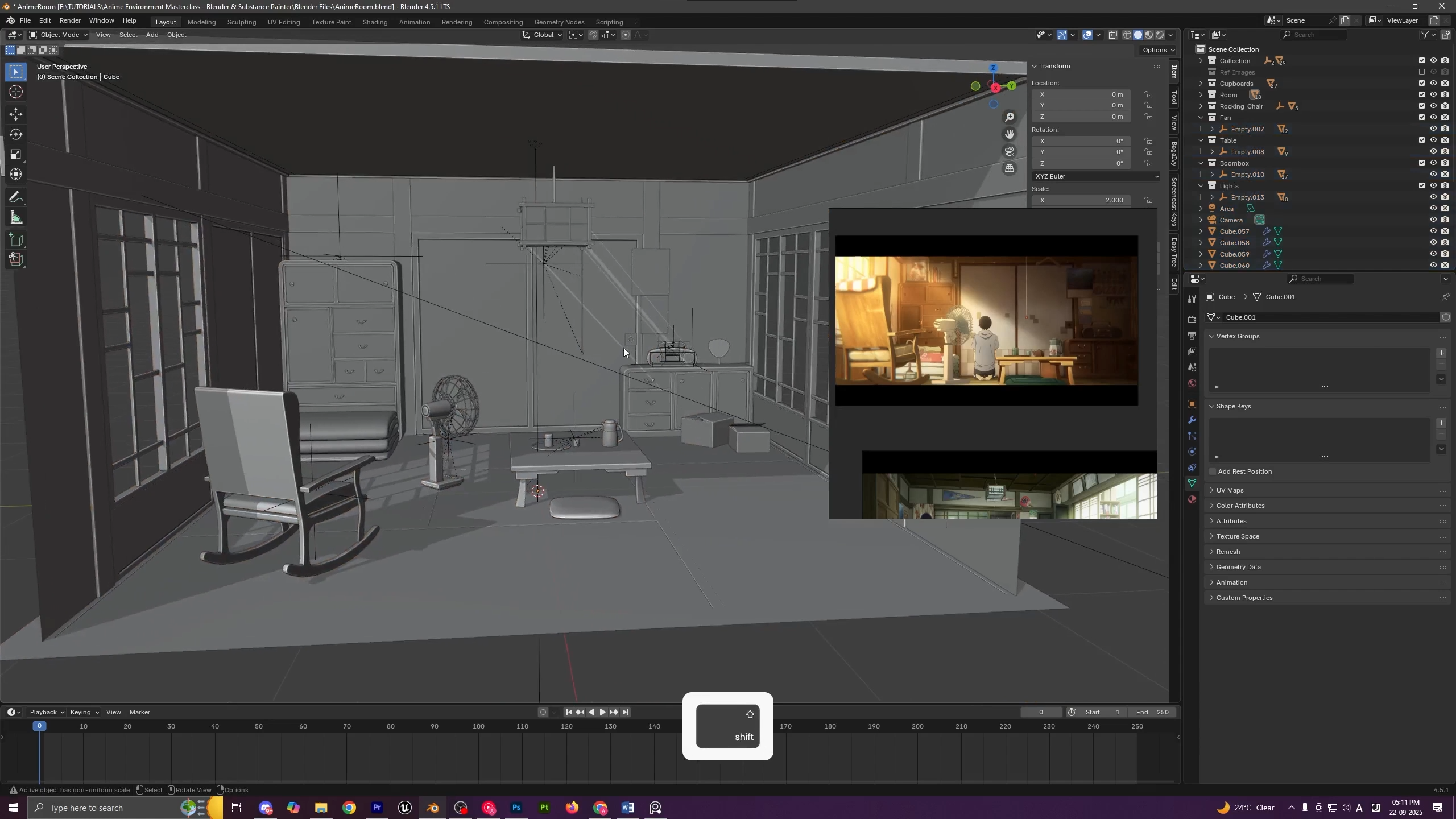Click the End frame field showing 250
This screenshot has width=1456, height=819.
1152,713
